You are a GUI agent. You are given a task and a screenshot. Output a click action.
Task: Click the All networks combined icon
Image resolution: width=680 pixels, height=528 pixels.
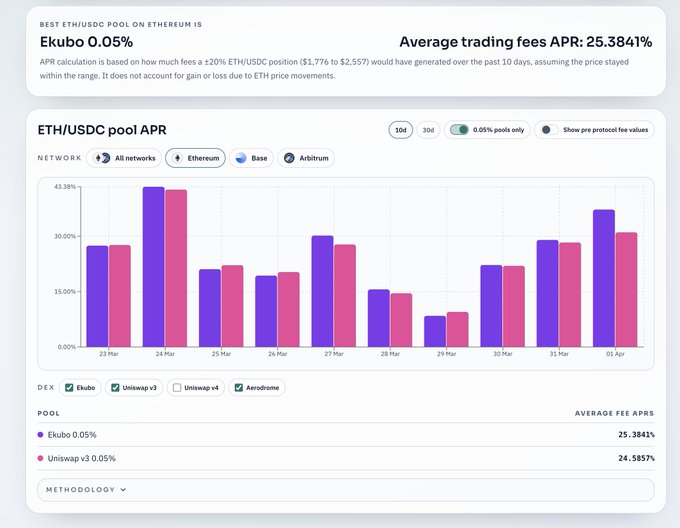pos(102,158)
